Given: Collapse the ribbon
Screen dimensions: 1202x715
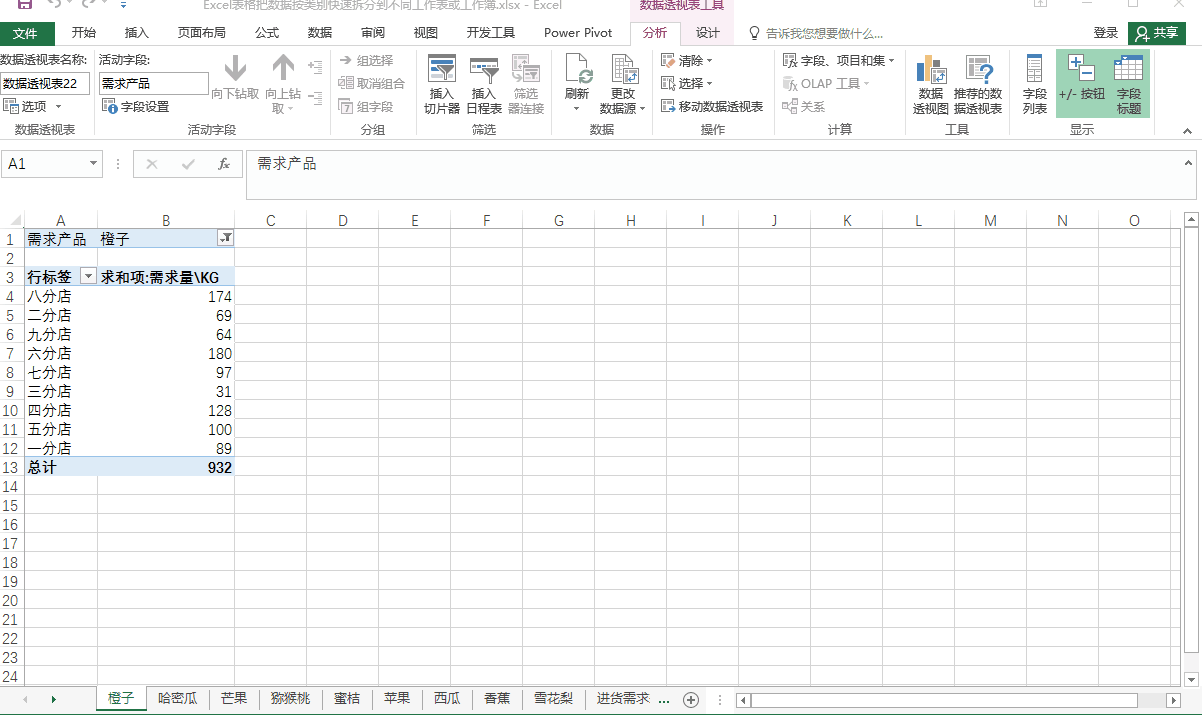Looking at the screenshot, I should point(1188,131).
